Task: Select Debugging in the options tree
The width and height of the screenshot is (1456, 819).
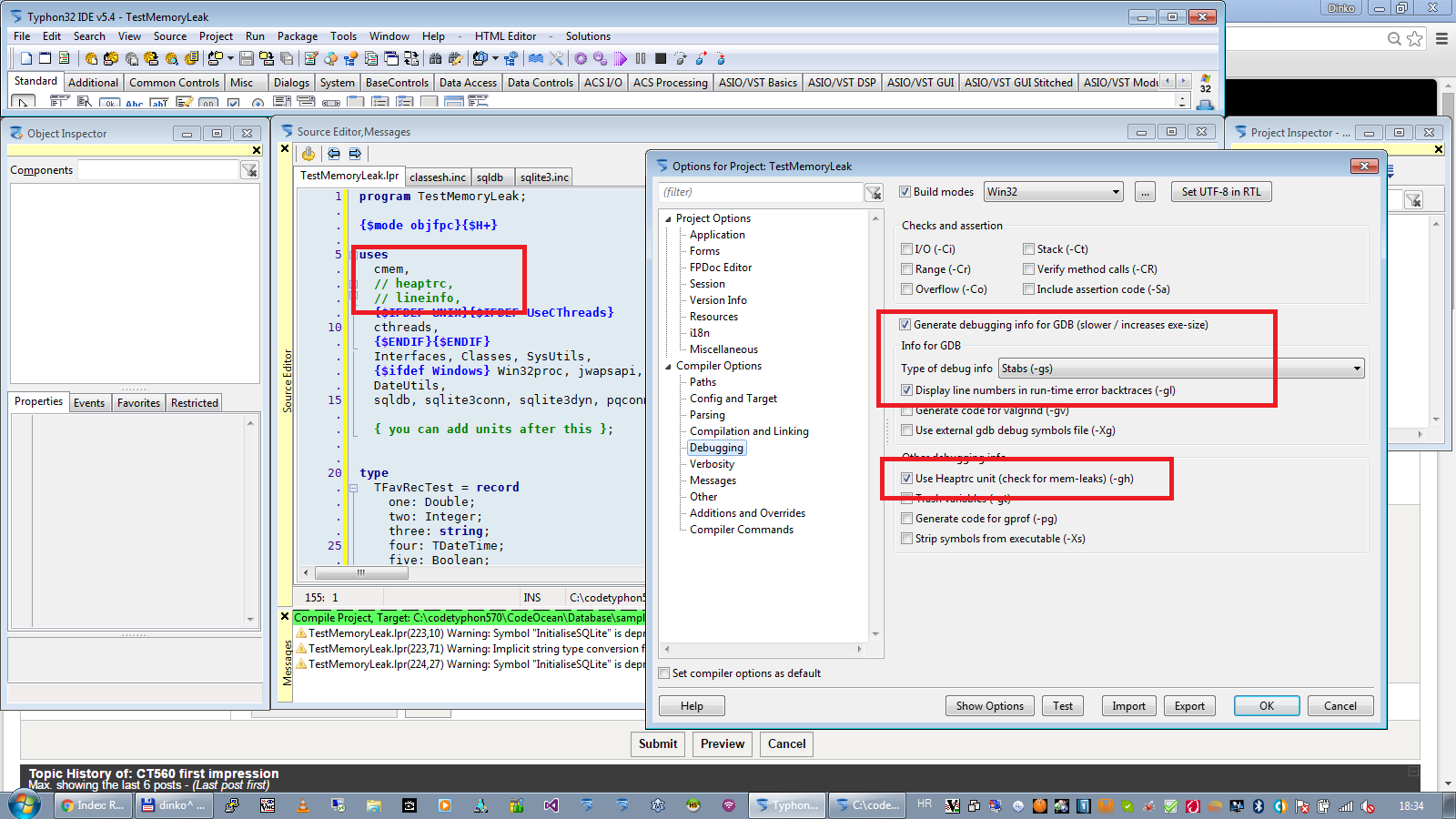Action: coord(716,448)
